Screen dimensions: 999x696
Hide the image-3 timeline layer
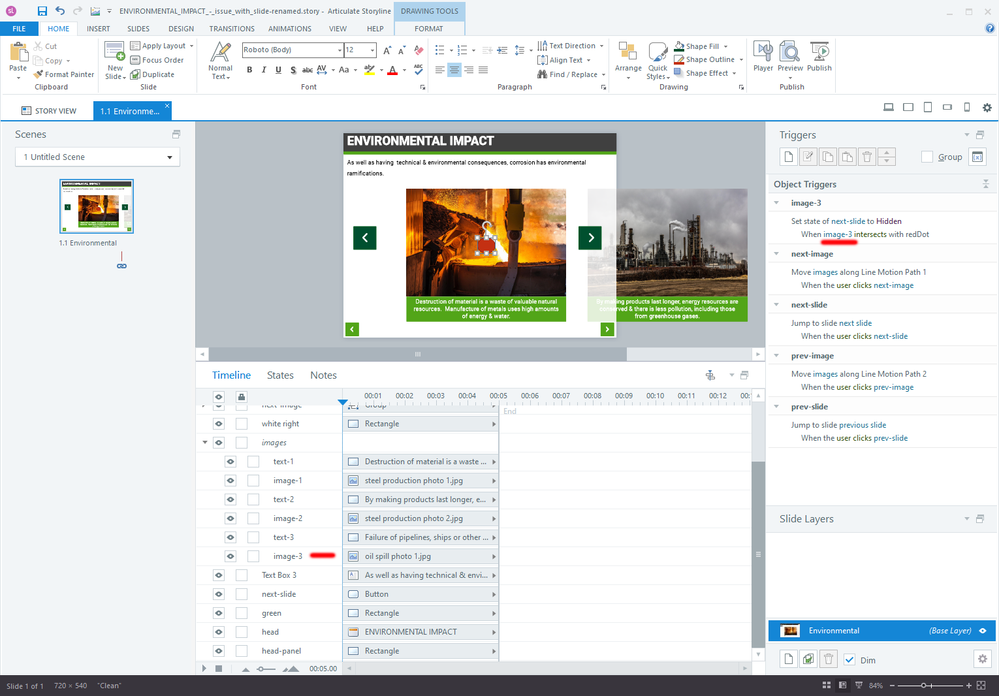(x=230, y=556)
